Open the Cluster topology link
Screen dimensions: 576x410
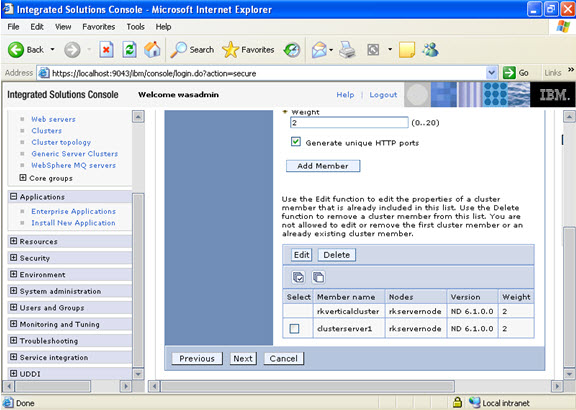pos(61,142)
